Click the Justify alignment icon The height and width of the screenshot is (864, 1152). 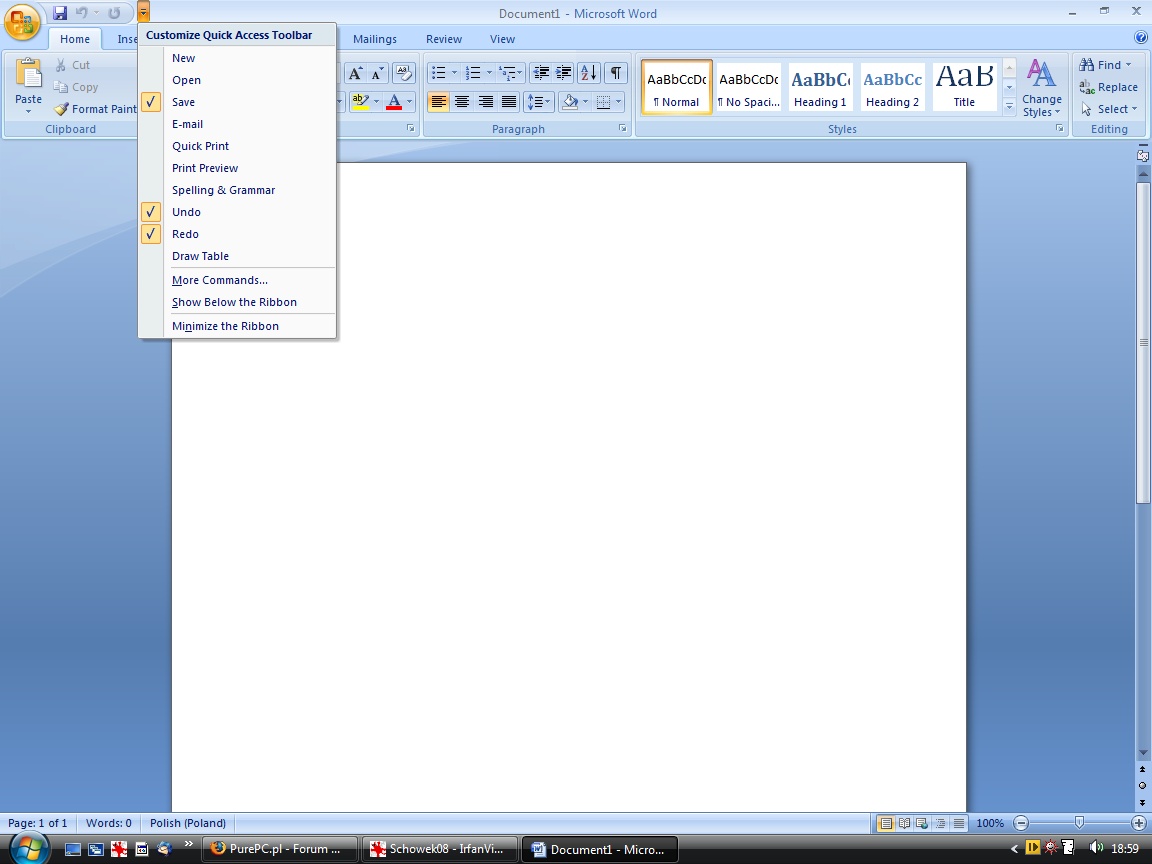pos(509,102)
